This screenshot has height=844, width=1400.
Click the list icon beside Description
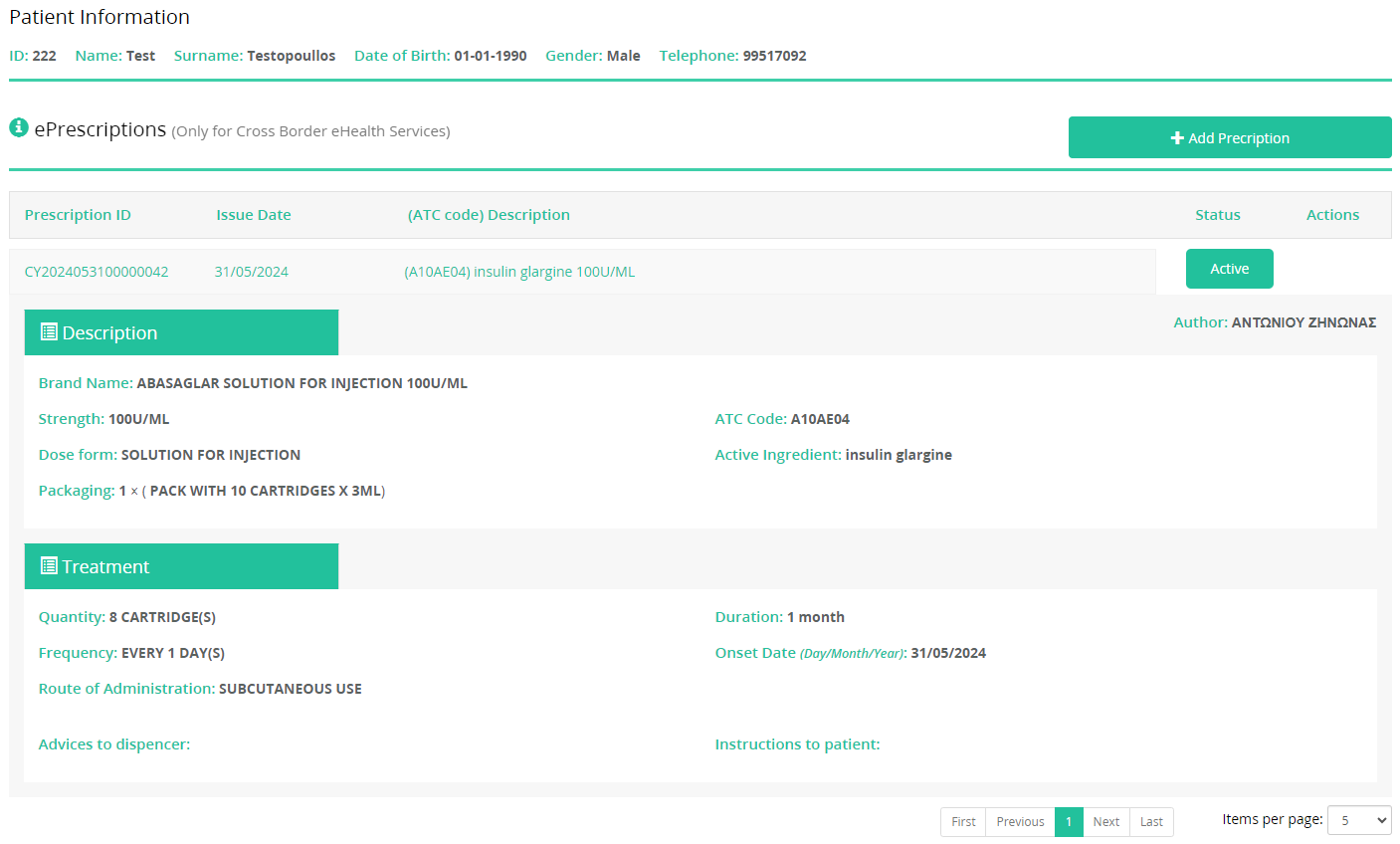[49, 332]
